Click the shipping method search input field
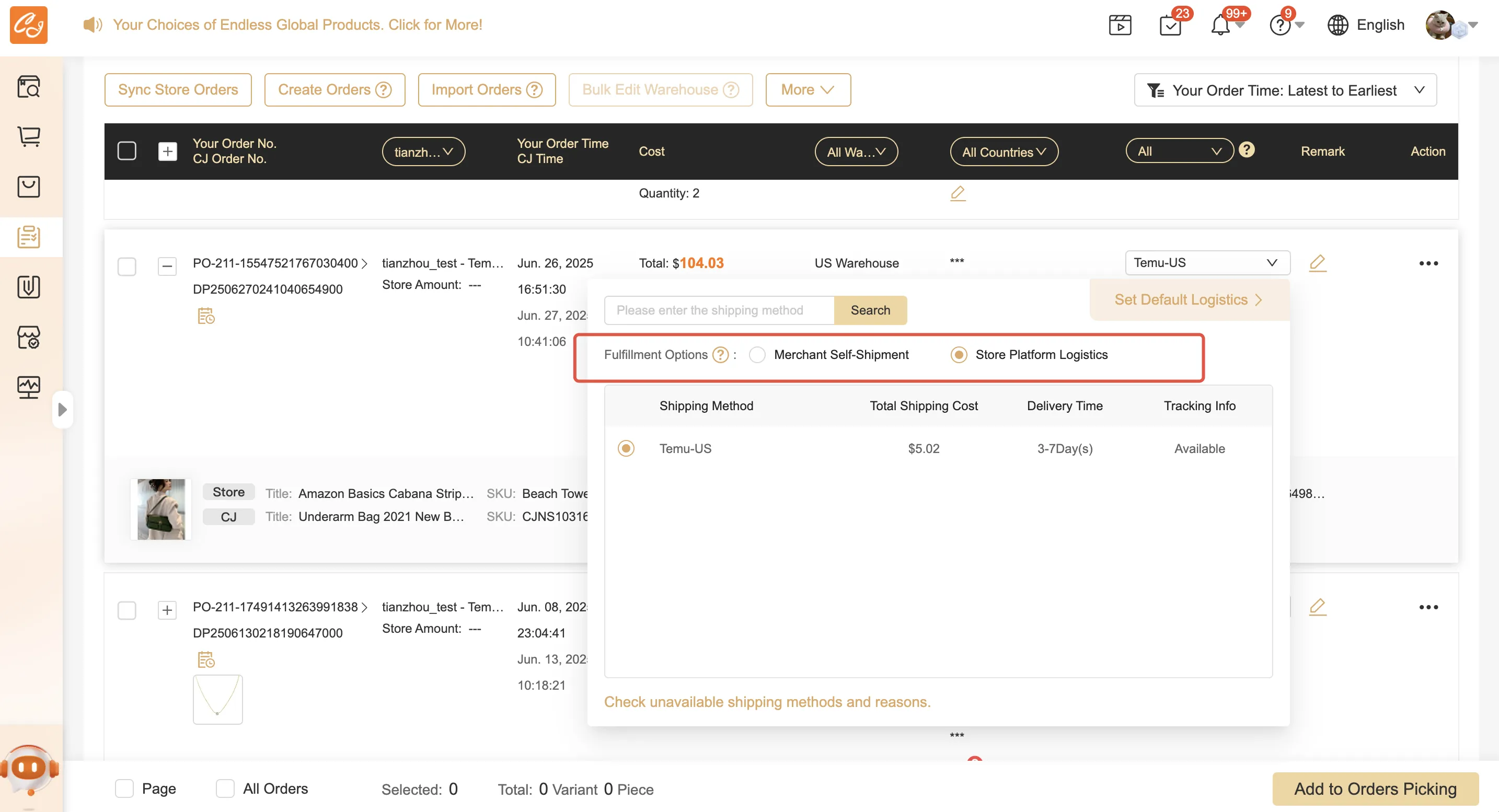The image size is (1499, 812). pos(719,310)
